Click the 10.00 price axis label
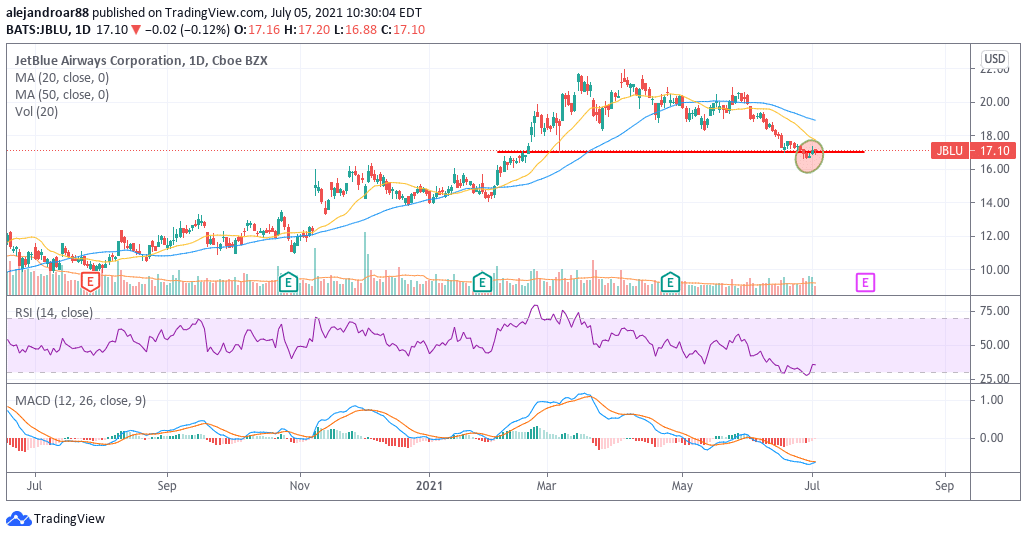The height and width of the screenshot is (537, 1027). tap(994, 269)
